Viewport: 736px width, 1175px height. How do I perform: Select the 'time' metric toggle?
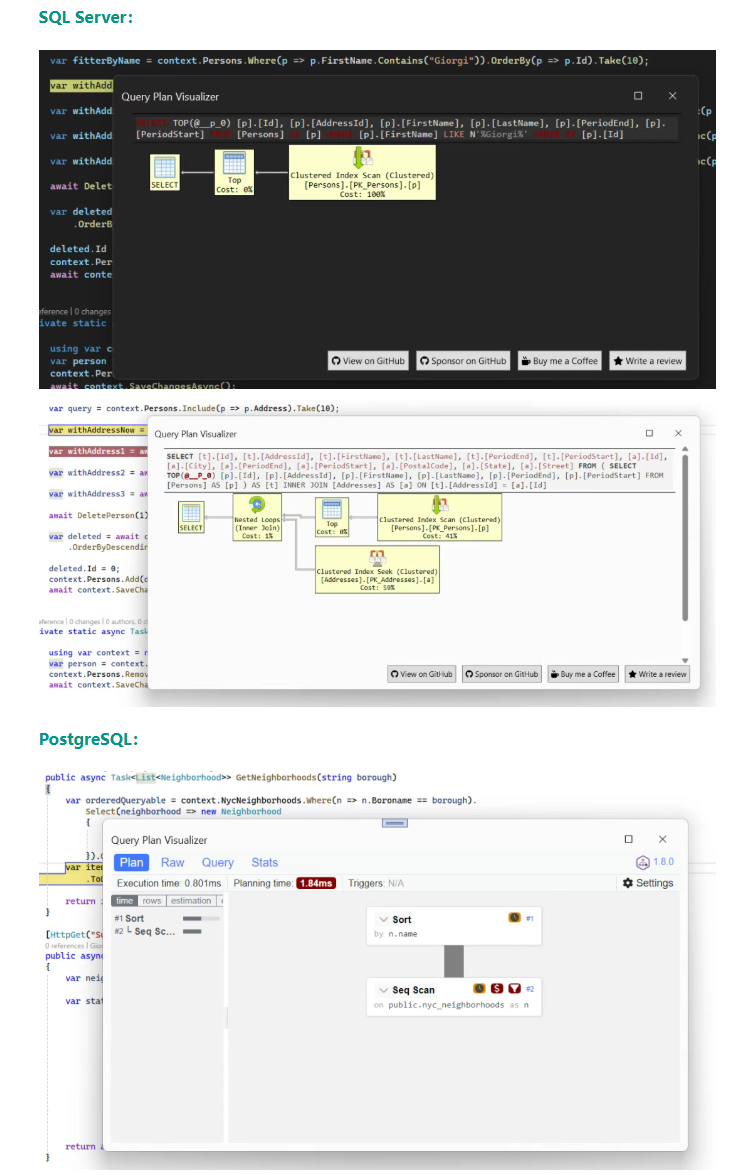[x=124, y=901]
